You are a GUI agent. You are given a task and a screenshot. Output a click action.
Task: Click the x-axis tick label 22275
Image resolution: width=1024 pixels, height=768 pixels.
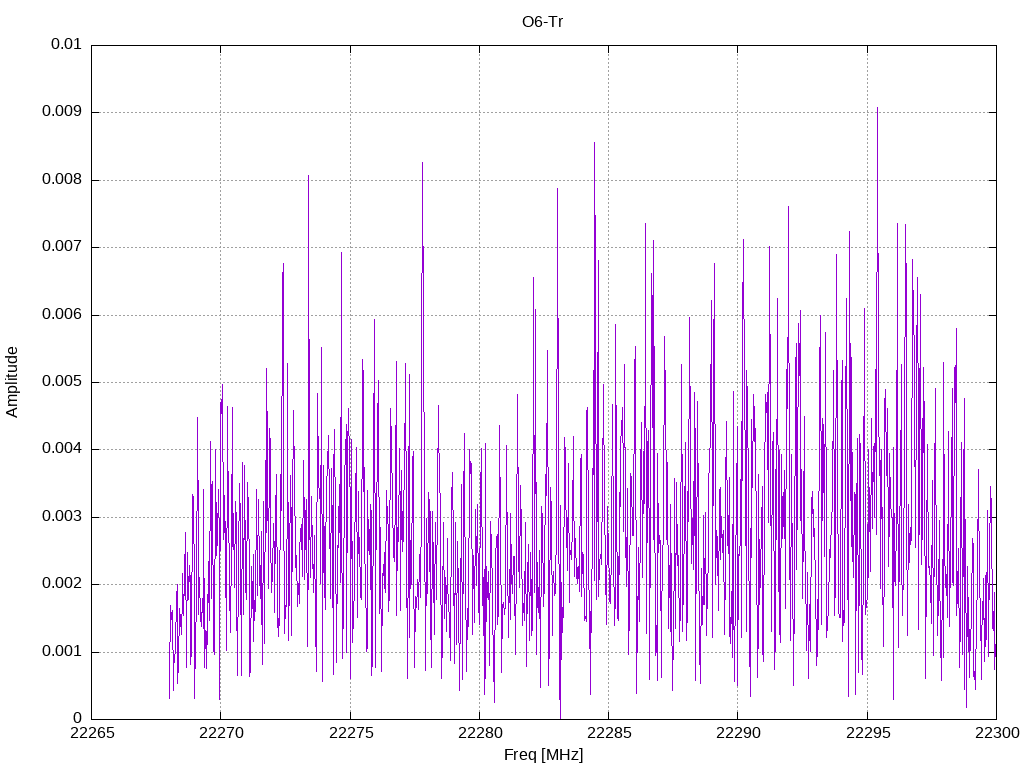tap(351, 733)
